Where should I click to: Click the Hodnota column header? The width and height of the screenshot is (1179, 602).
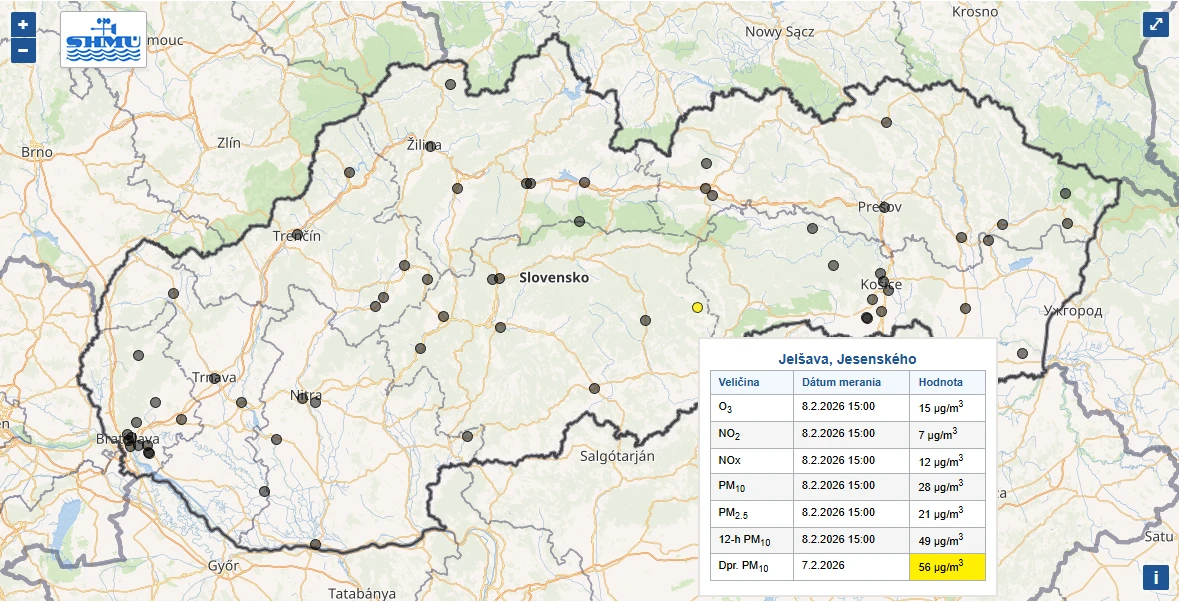point(940,382)
